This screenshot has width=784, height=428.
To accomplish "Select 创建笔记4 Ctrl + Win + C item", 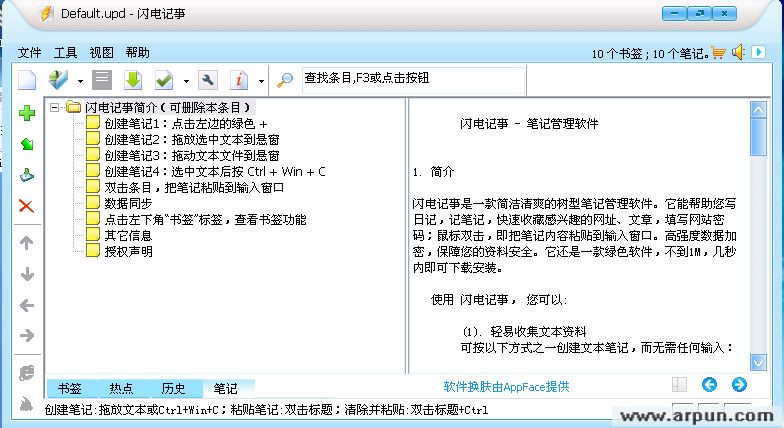I will pyautogui.click(x=215, y=172).
